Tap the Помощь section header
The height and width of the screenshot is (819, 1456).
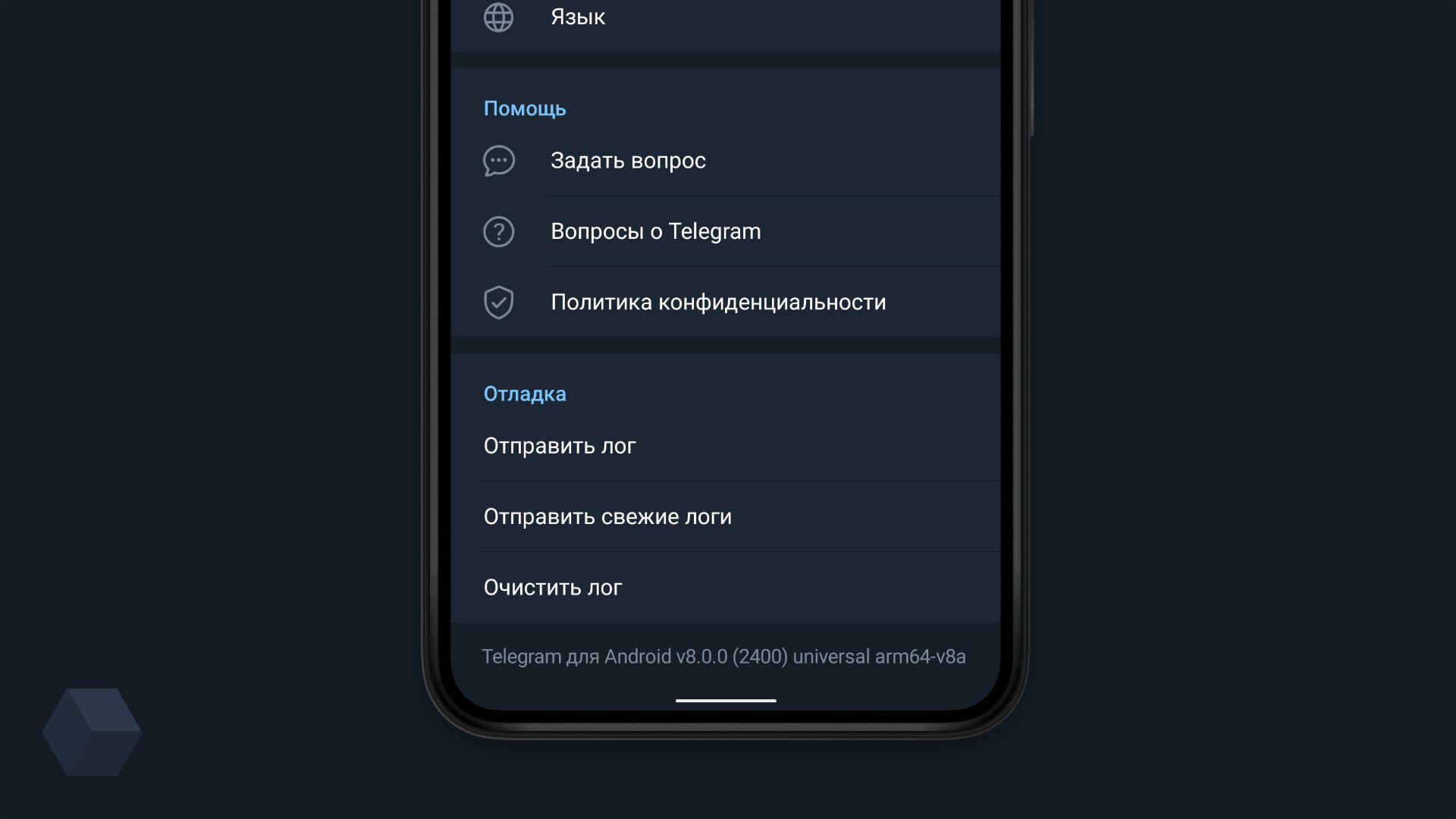(x=525, y=108)
